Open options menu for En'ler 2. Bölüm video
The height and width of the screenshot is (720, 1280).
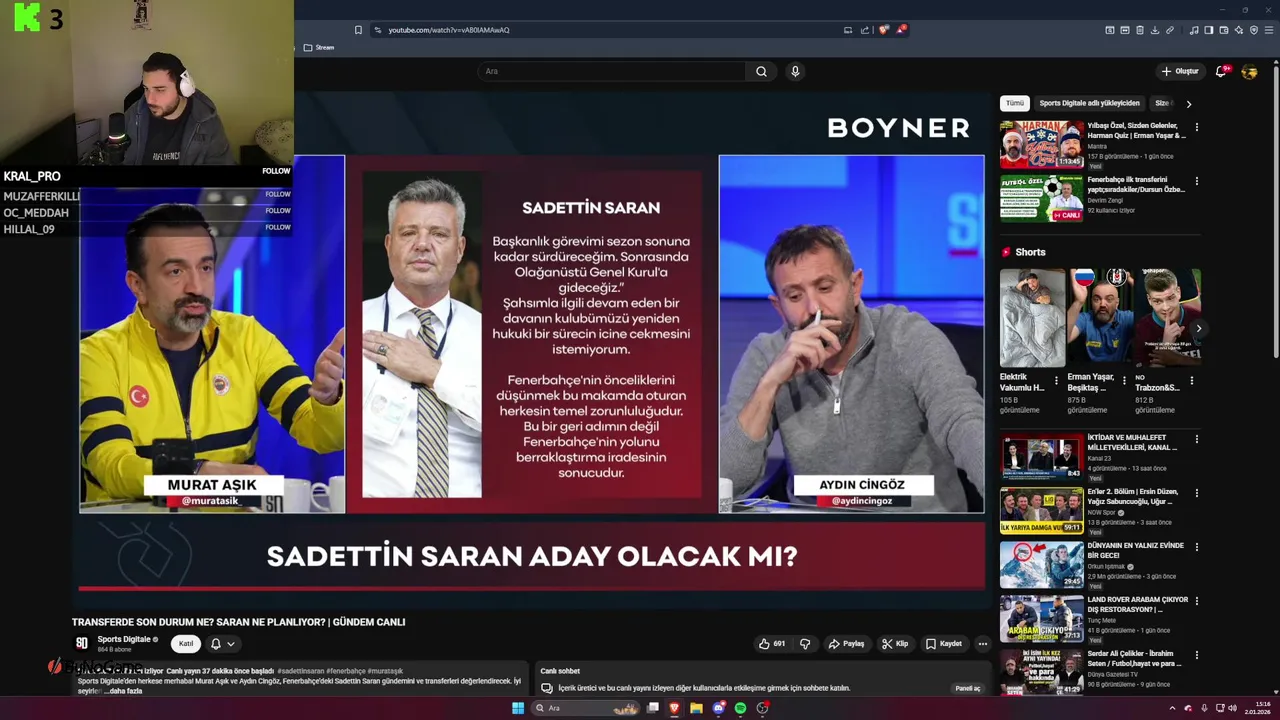click(x=1196, y=494)
